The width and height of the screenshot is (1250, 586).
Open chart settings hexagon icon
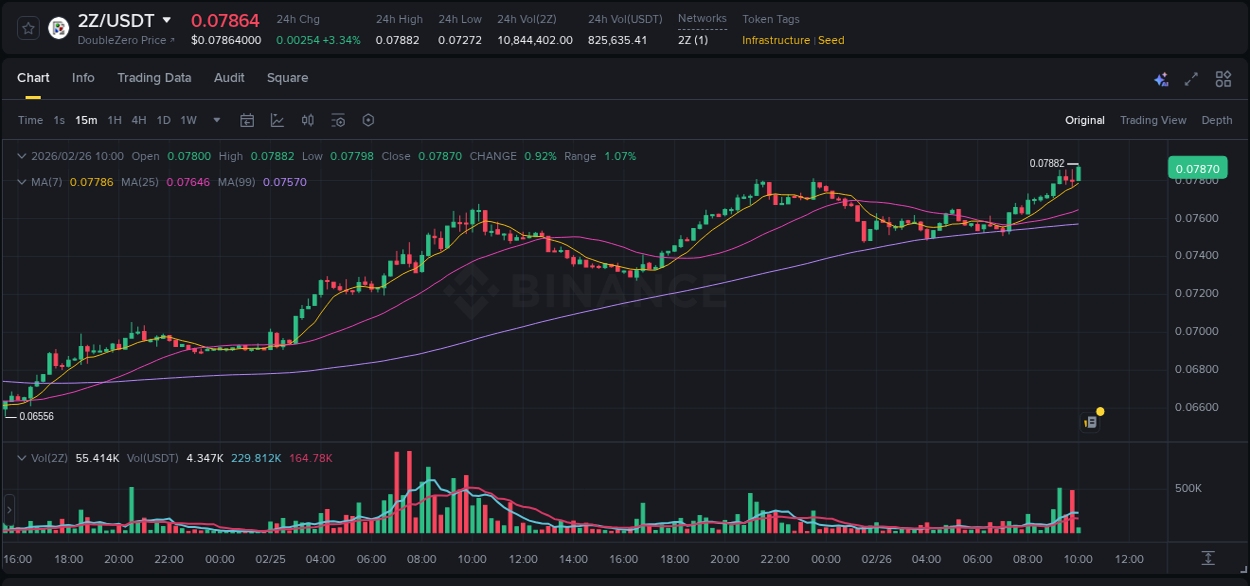[x=368, y=120]
